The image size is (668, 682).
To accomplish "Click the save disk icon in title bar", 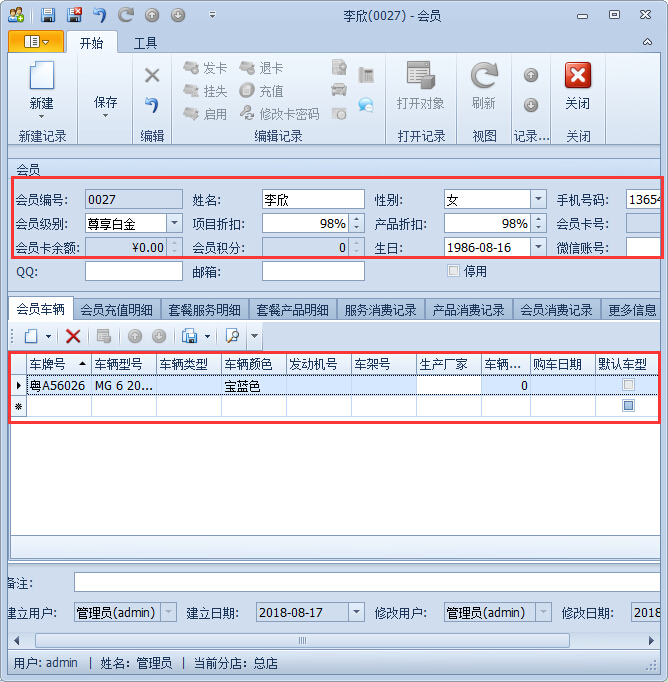I will point(47,15).
